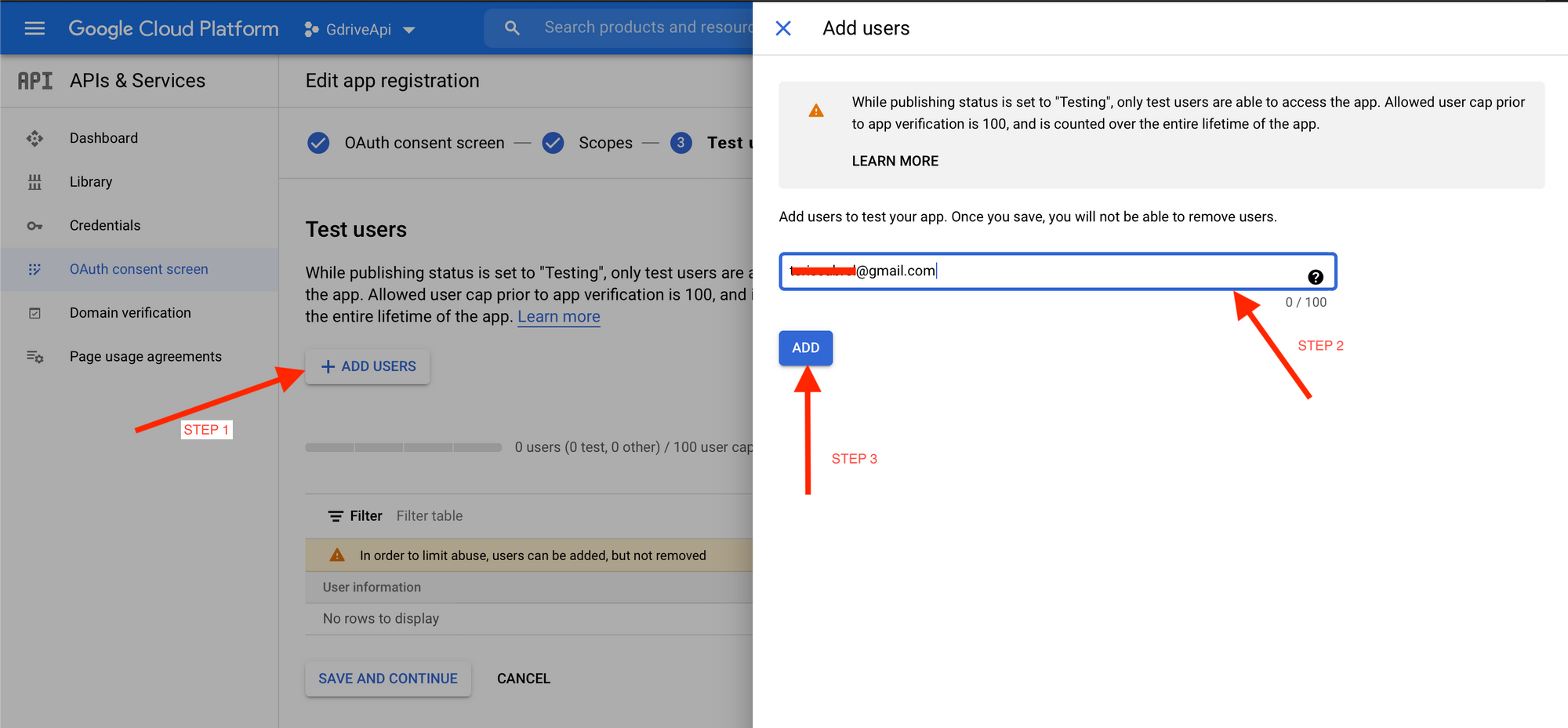
Task: Click the Credentials key icon
Action: 34,226
